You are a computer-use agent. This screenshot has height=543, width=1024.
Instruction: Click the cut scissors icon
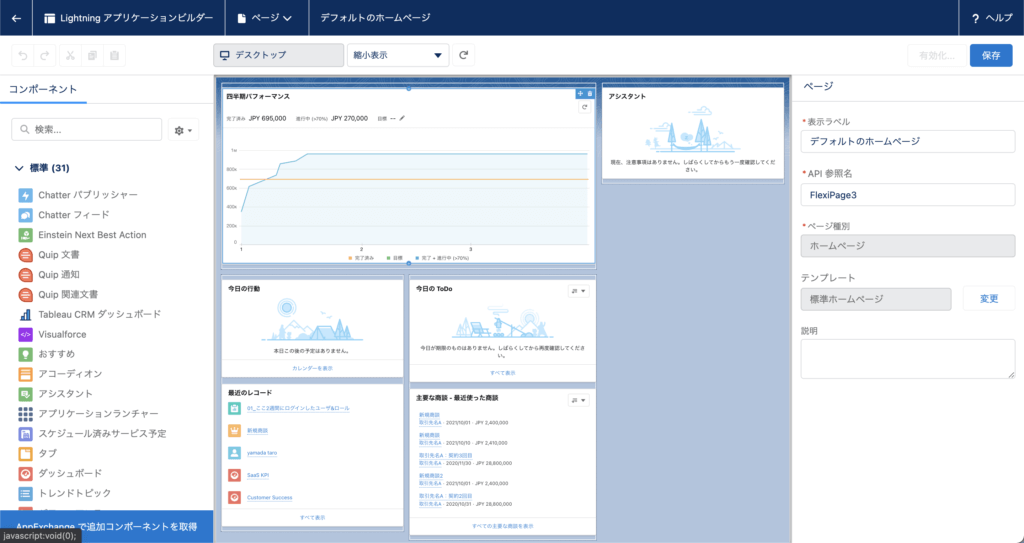tap(69, 55)
